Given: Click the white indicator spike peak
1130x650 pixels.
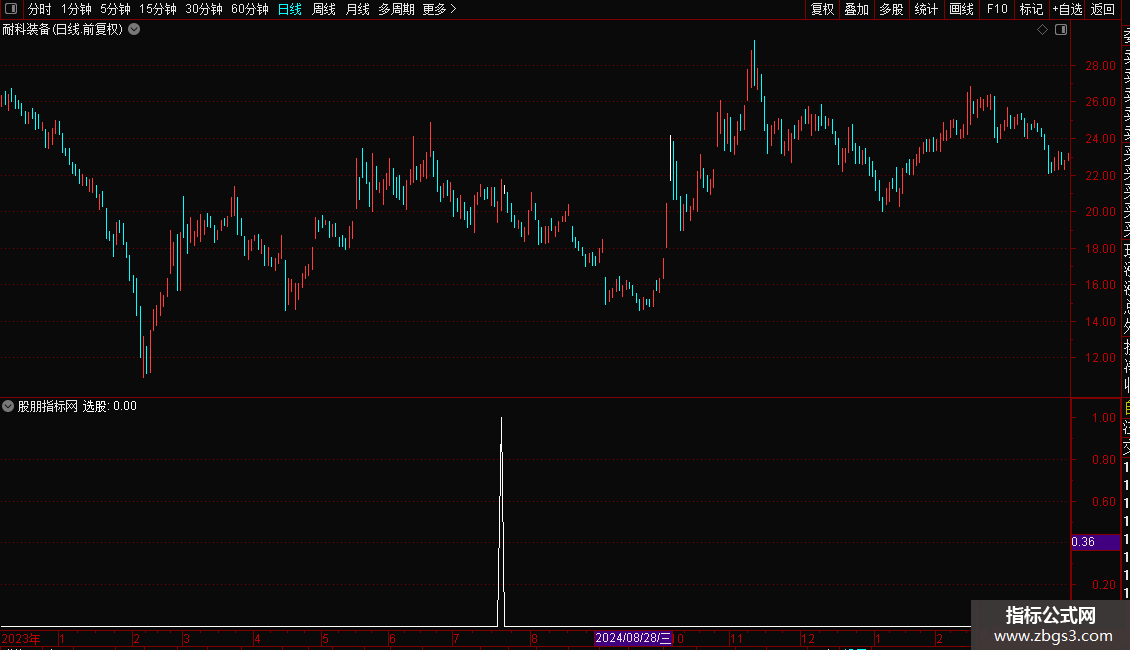Looking at the screenshot, I should 502,419.
